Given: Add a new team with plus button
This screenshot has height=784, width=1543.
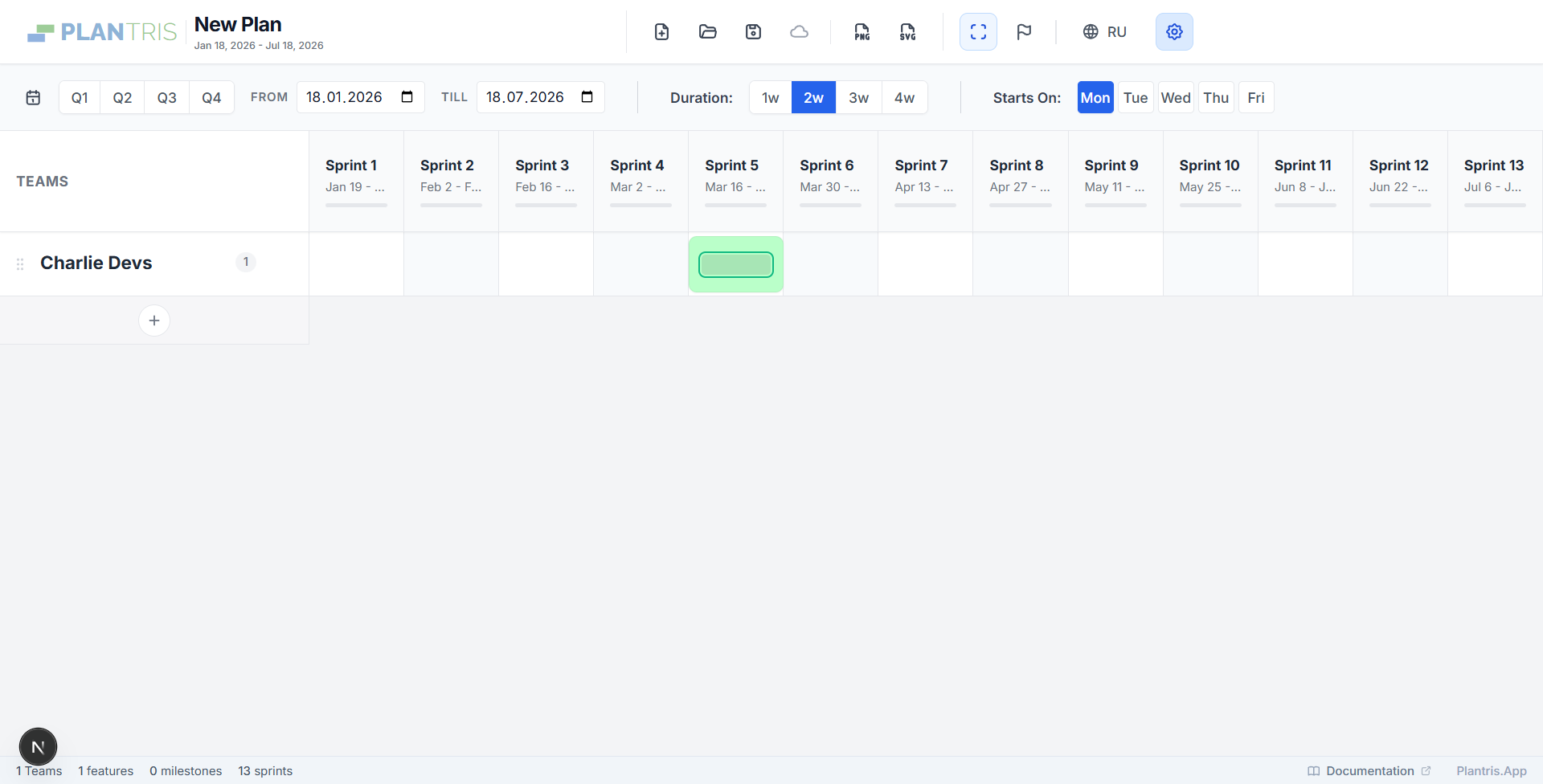Looking at the screenshot, I should [x=154, y=321].
